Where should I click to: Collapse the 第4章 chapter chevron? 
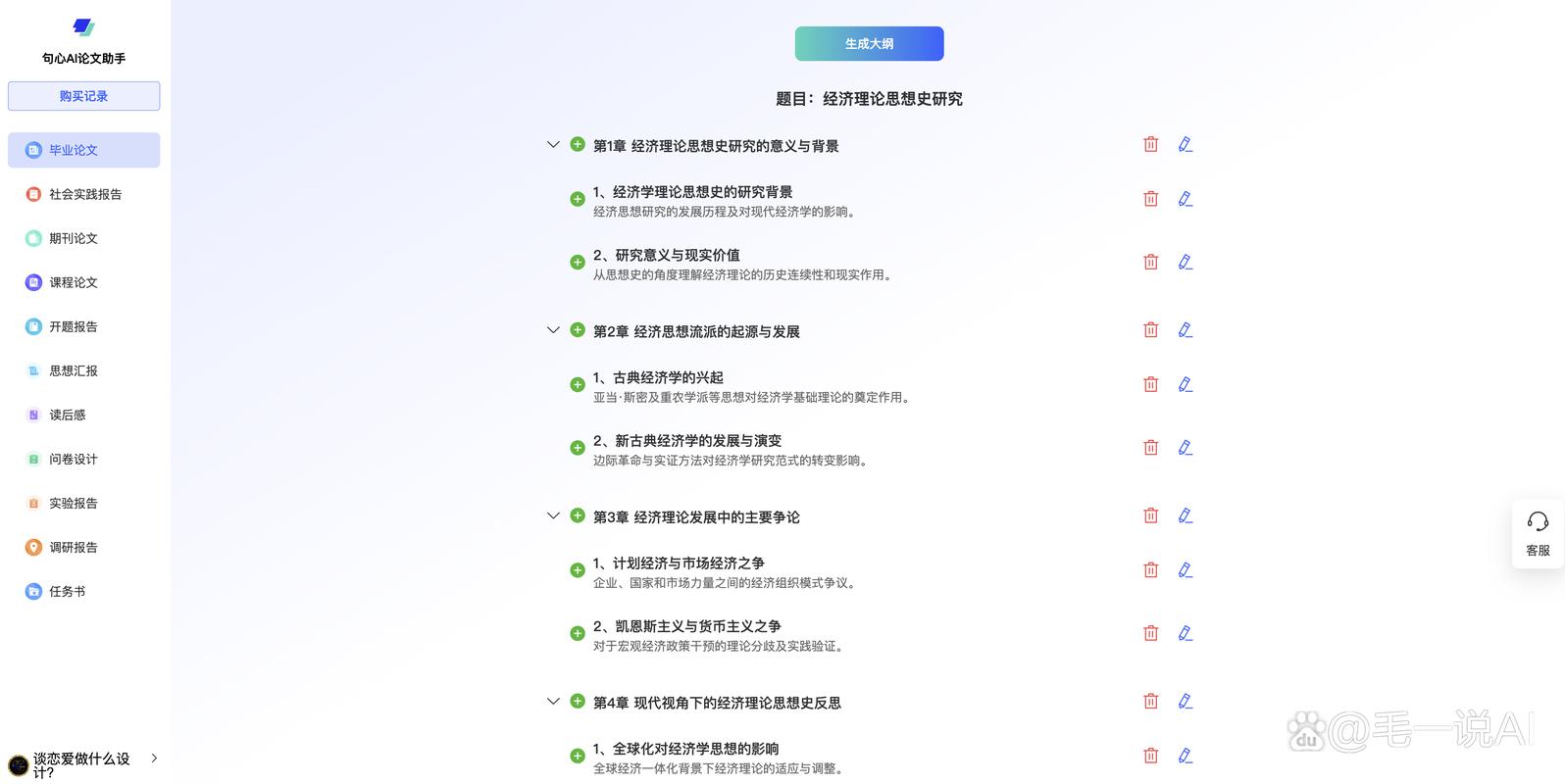pos(553,702)
